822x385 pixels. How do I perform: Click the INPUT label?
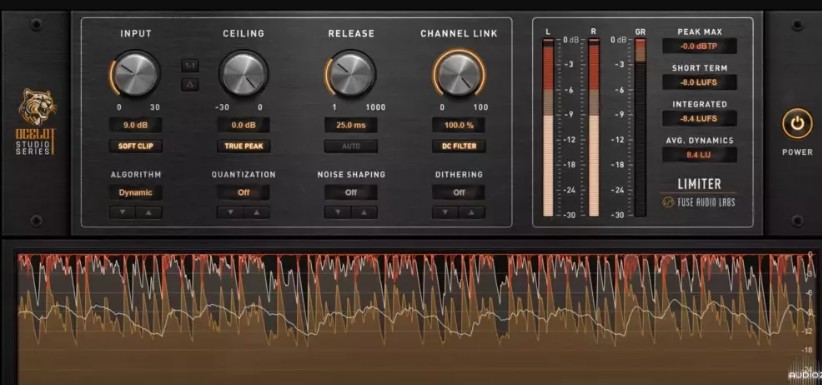click(136, 34)
